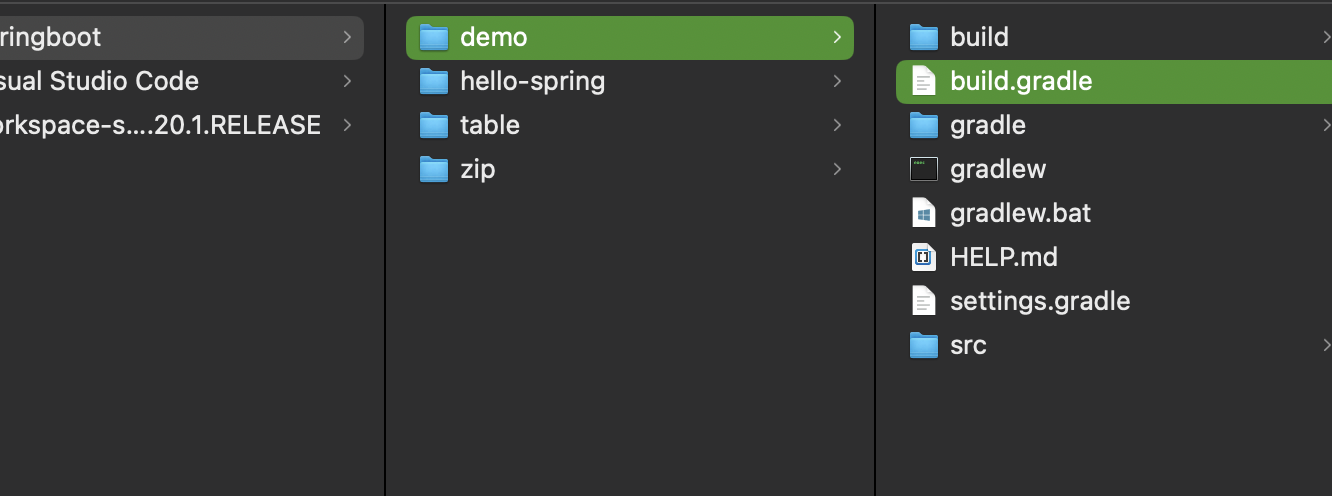Click the settings.gradle document icon
Viewport: 1332px width, 496px height.
(924, 301)
